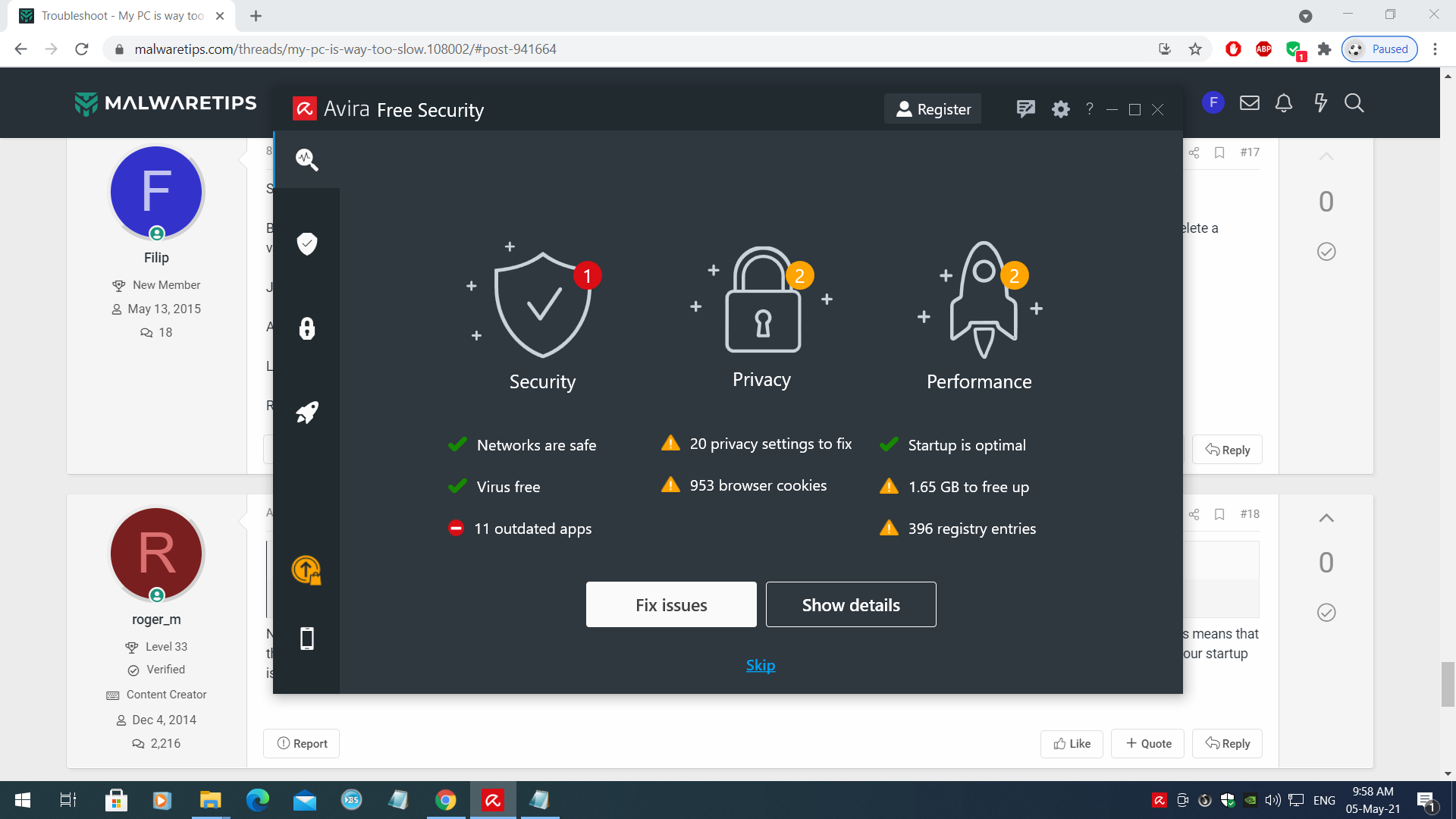Click the Avira icon in the taskbar
1456x819 pixels.
[x=493, y=800]
